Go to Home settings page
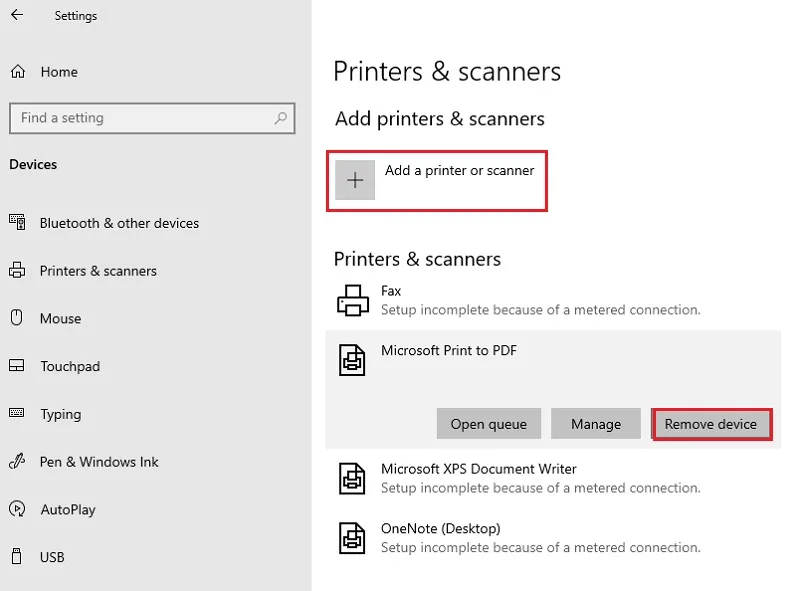 click(59, 72)
